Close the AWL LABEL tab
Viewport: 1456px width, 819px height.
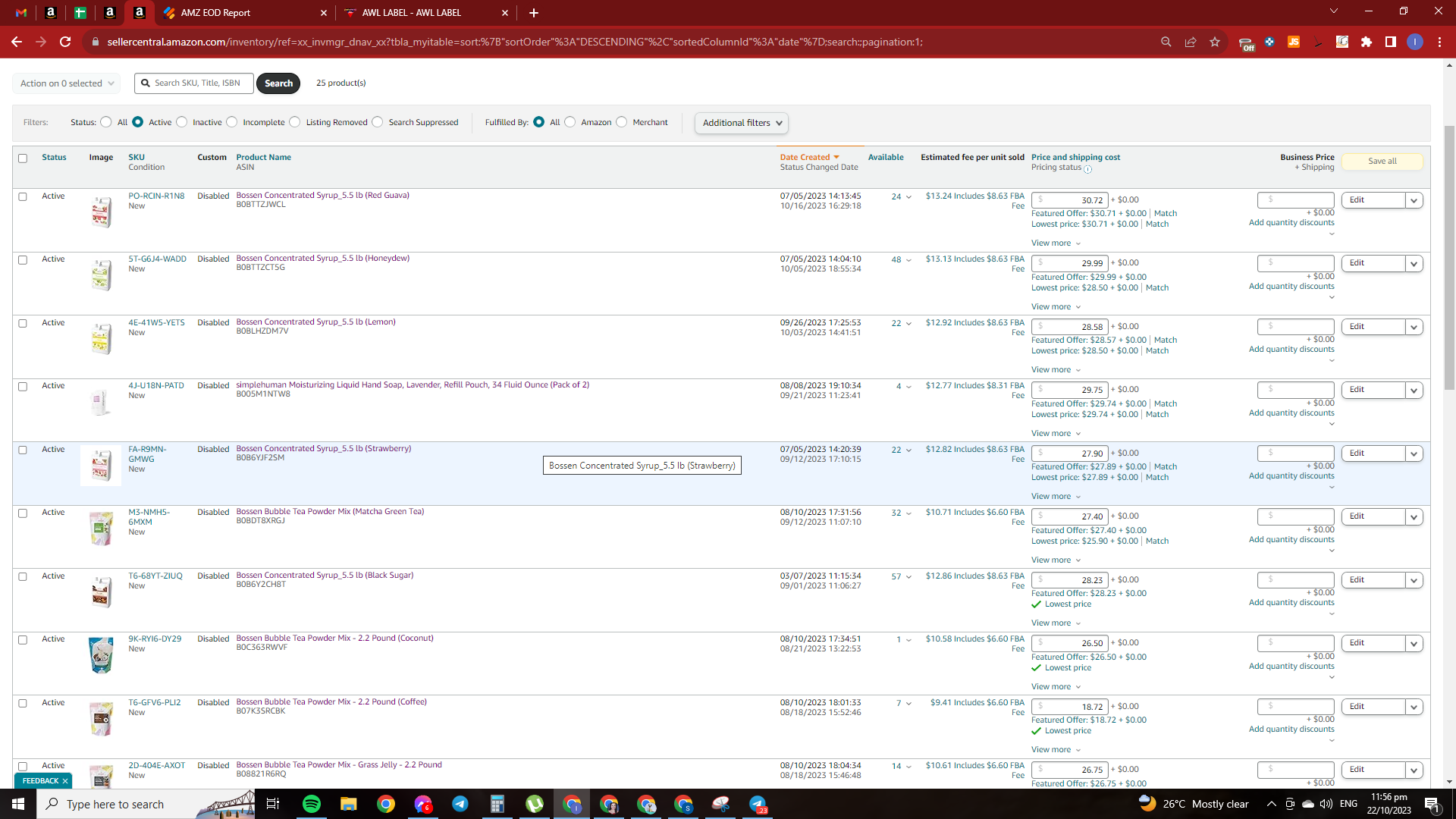(x=505, y=13)
